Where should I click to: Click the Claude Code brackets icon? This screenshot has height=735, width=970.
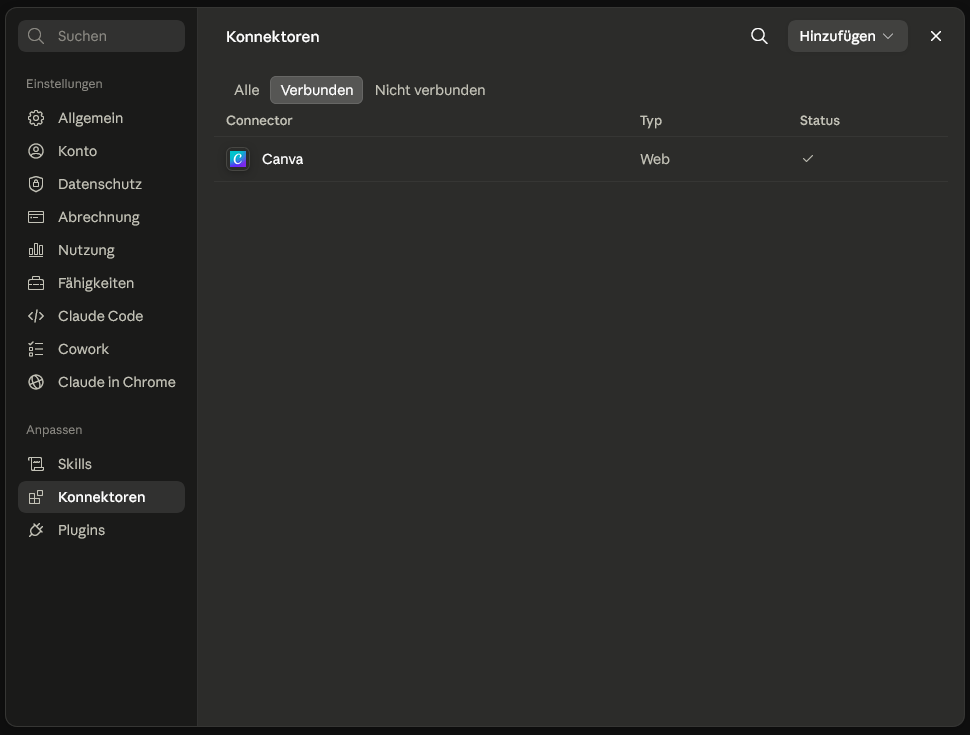click(x=36, y=316)
